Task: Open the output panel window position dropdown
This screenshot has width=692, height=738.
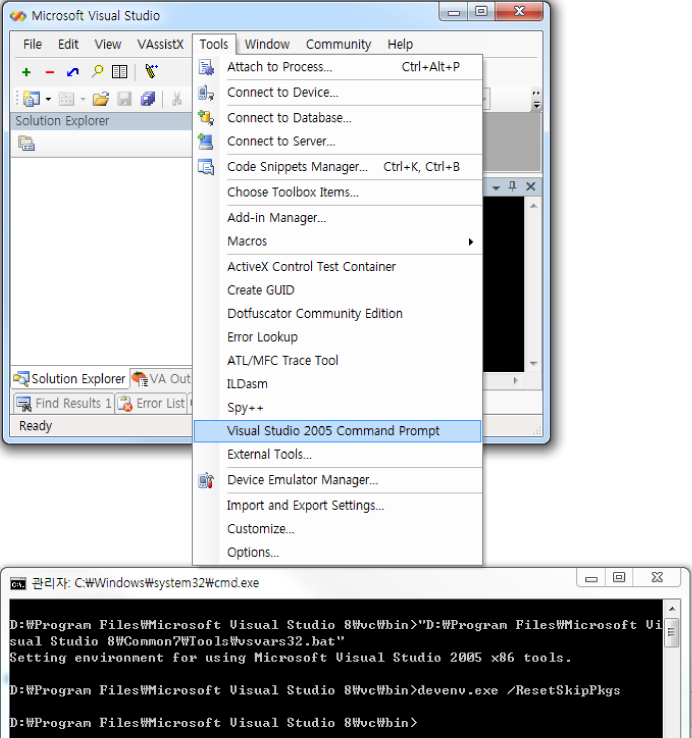Action: [496, 188]
